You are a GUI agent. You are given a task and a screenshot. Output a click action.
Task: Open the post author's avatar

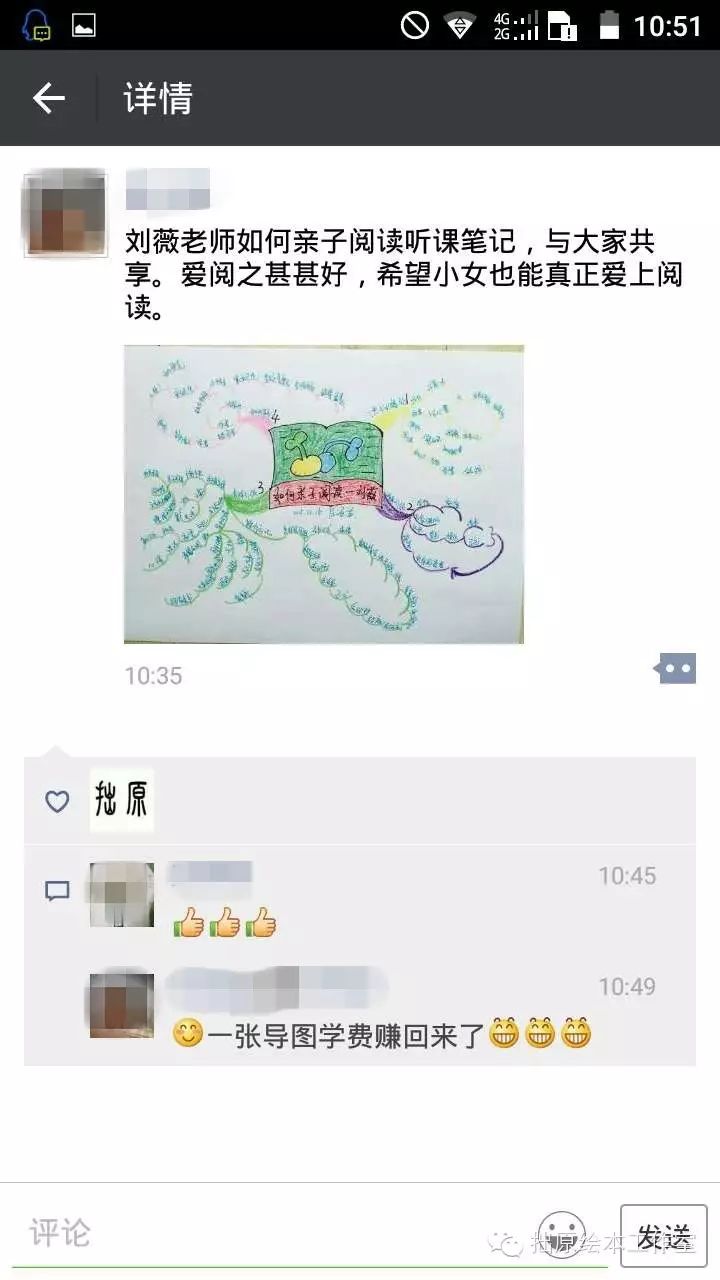pyautogui.click(x=65, y=214)
